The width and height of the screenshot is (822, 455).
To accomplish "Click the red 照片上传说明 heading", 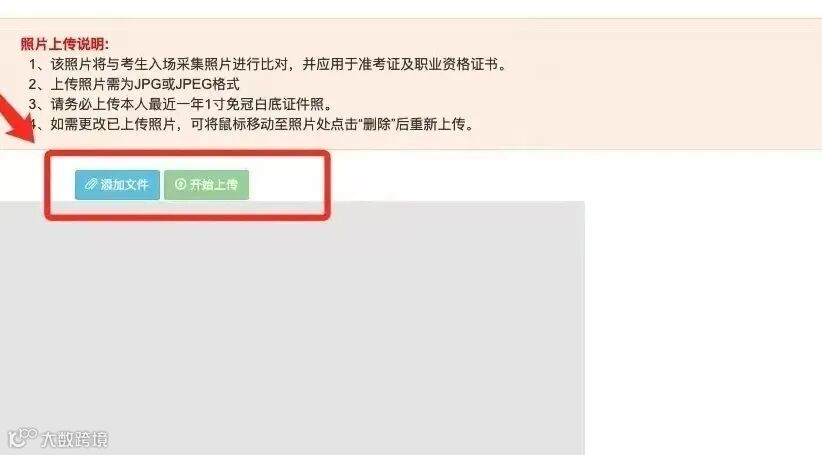I will [65, 44].
